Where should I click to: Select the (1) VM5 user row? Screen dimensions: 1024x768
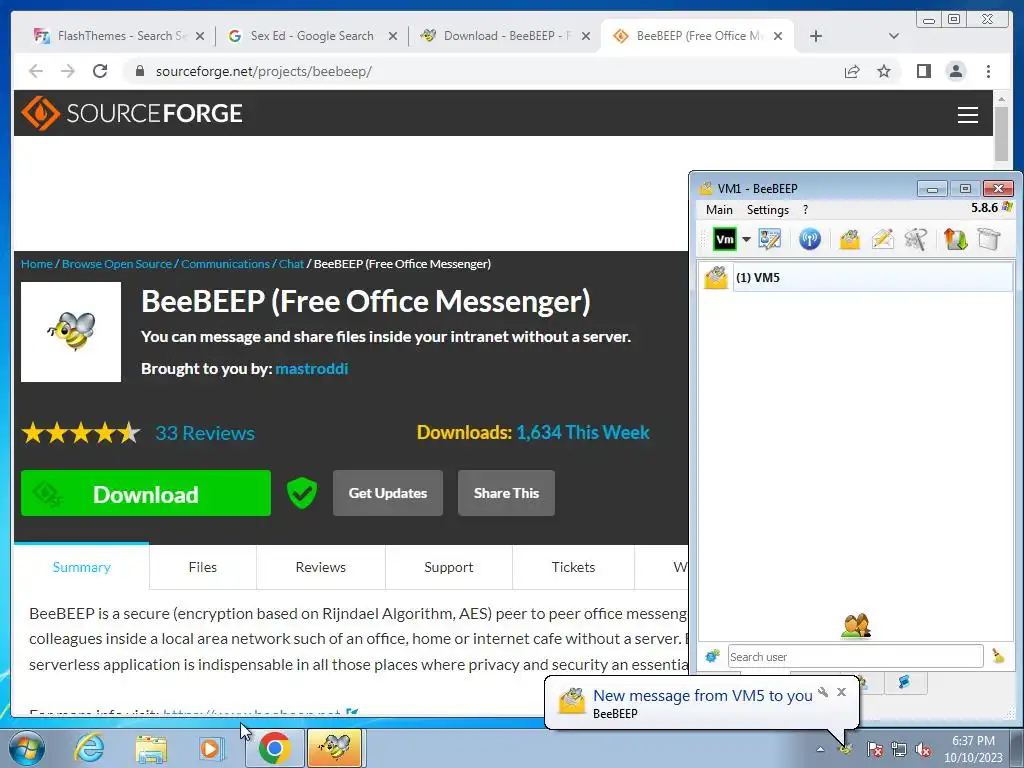pyautogui.click(x=856, y=278)
